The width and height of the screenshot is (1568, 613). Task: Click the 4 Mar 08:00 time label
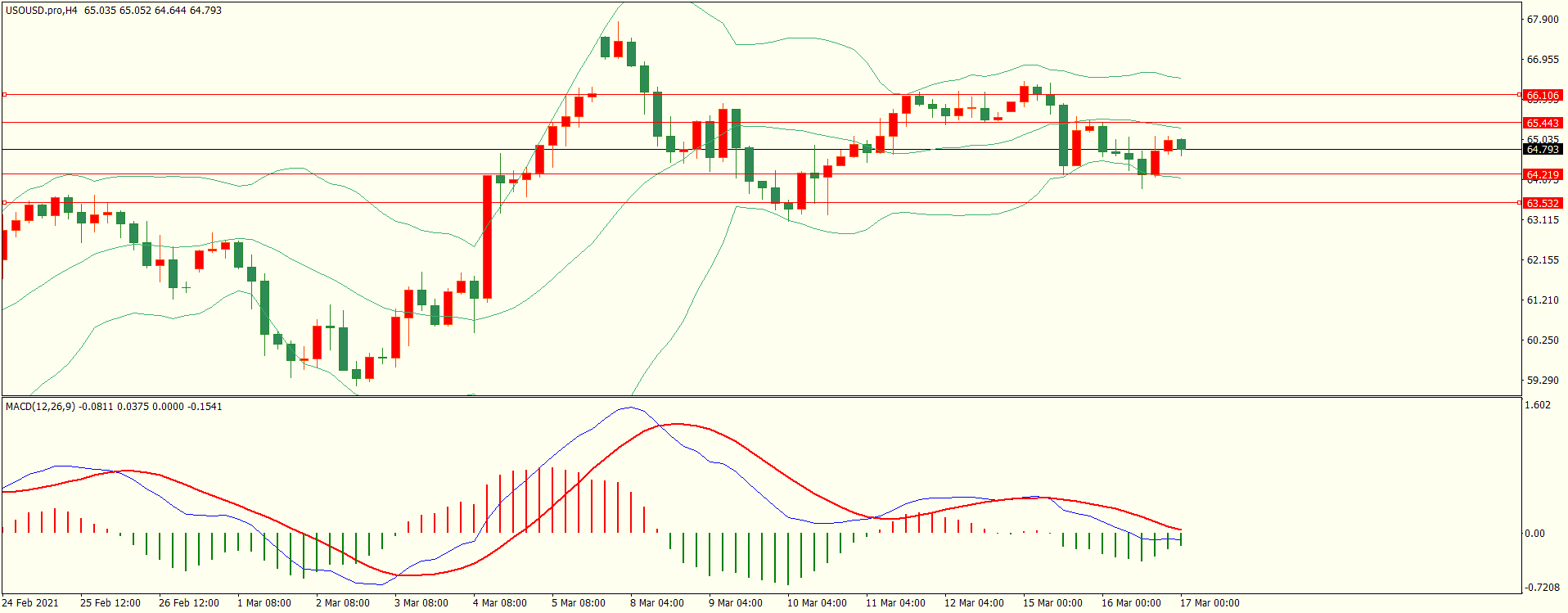click(x=500, y=603)
